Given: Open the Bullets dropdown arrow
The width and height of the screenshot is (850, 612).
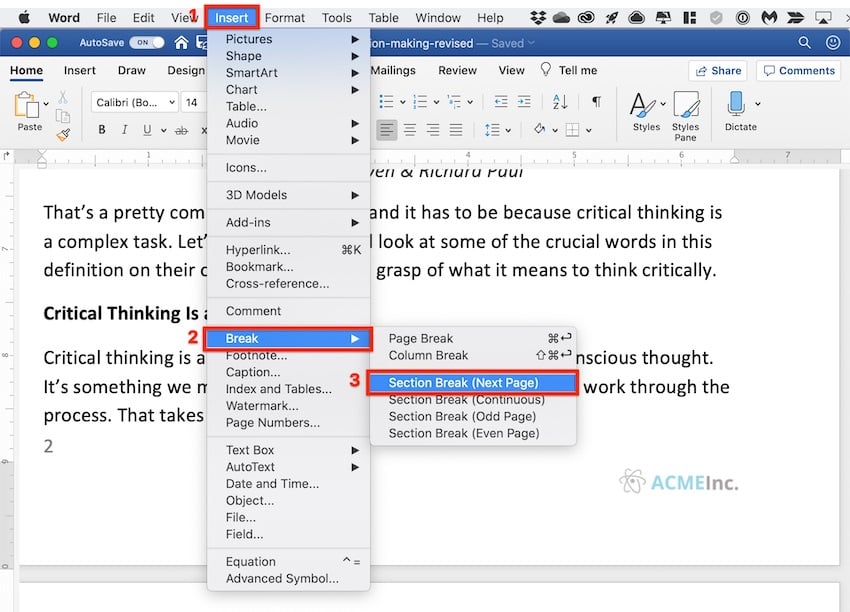Looking at the screenshot, I should coord(402,102).
